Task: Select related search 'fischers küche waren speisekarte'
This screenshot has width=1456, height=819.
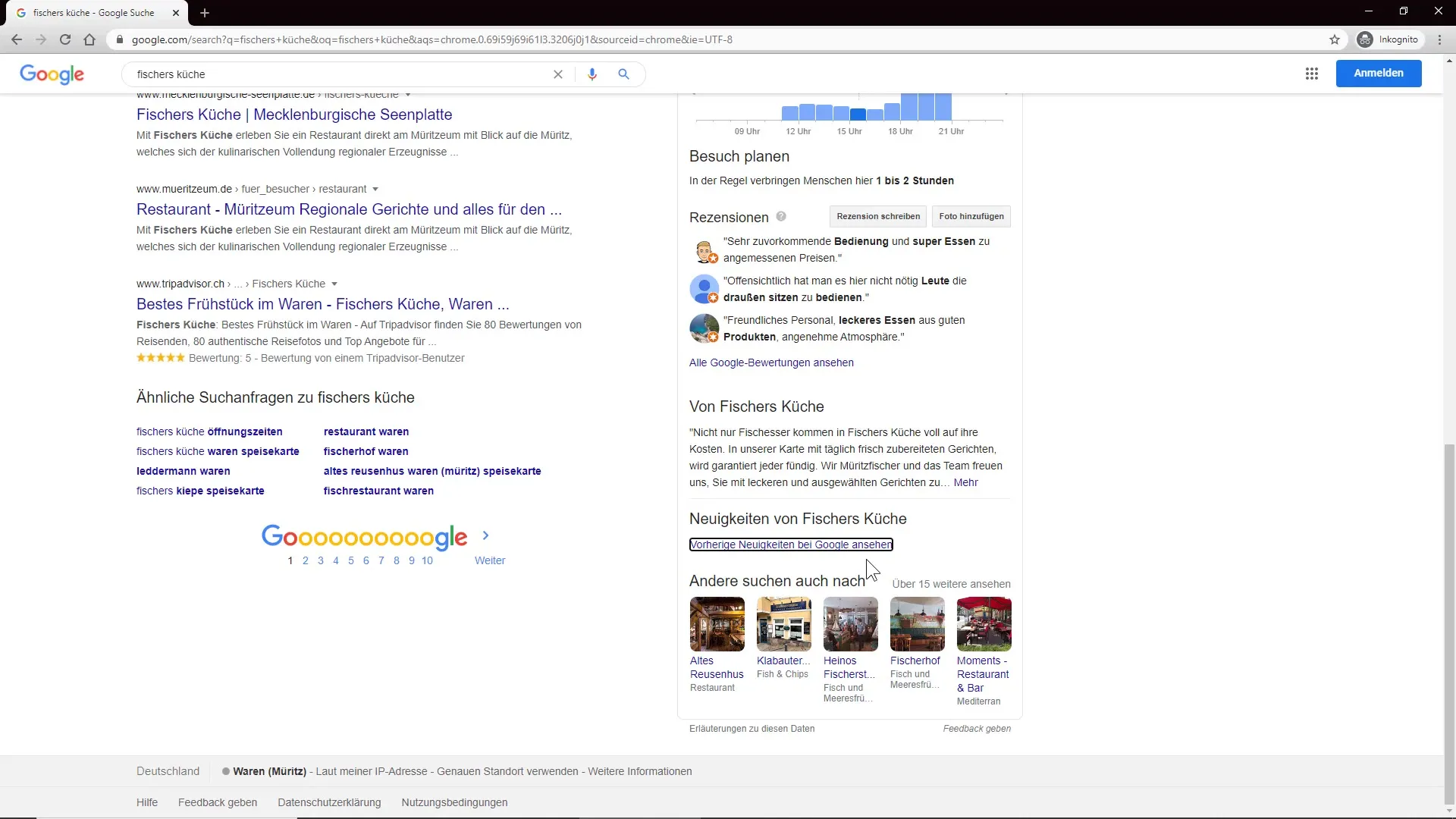Action: pos(218,451)
